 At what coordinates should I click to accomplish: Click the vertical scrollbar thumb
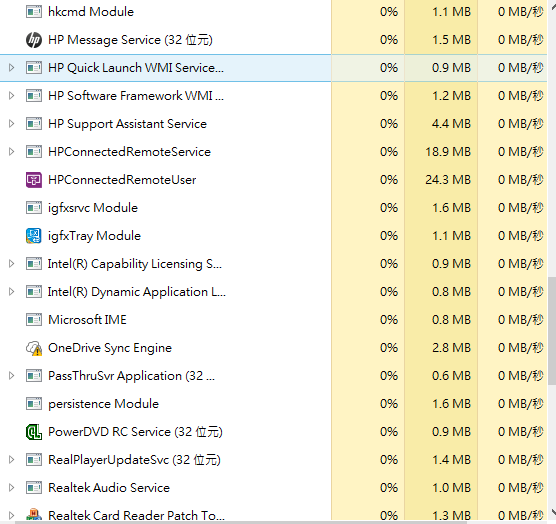[x=552, y=331]
